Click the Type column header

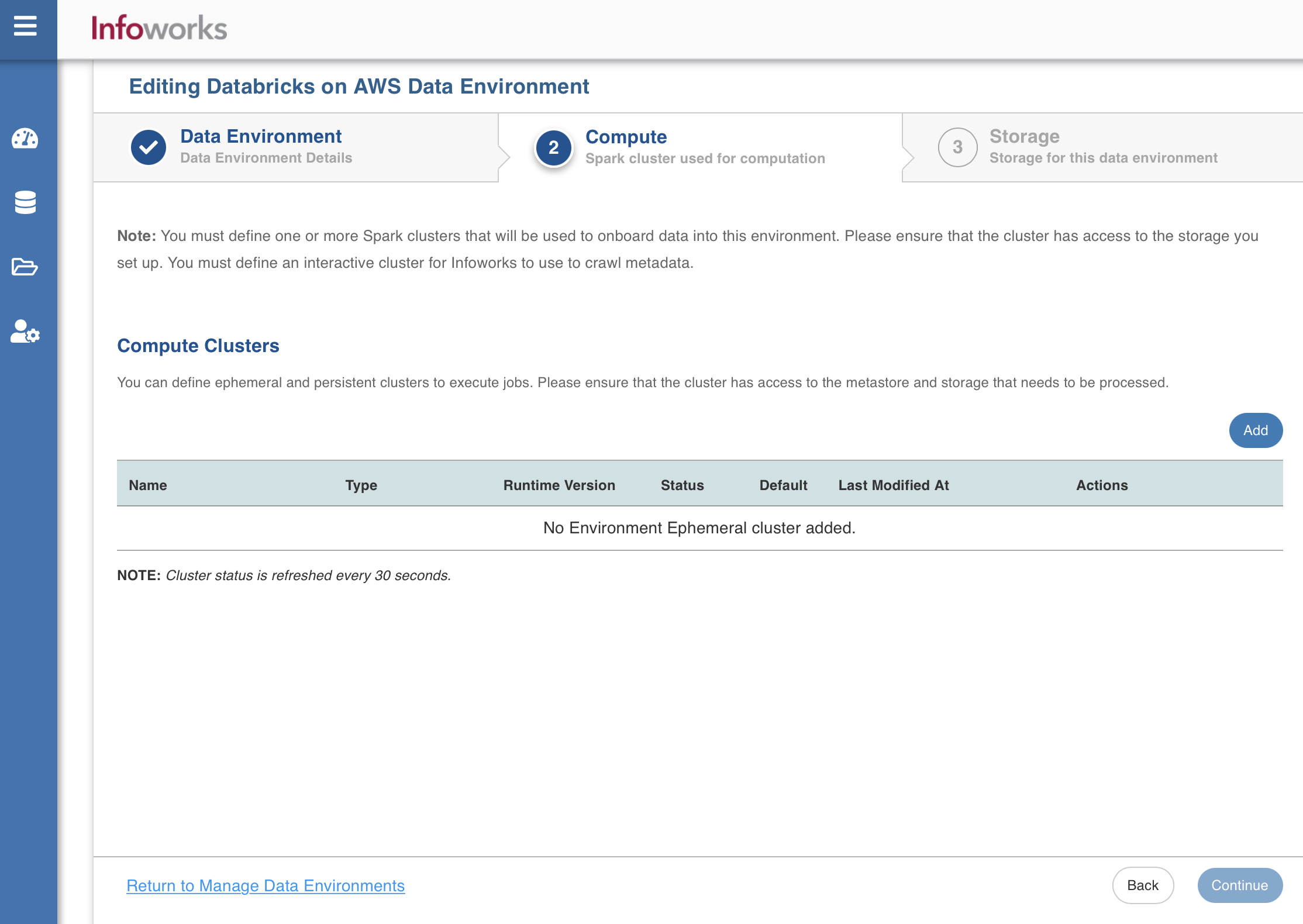(x=361, y=485)
